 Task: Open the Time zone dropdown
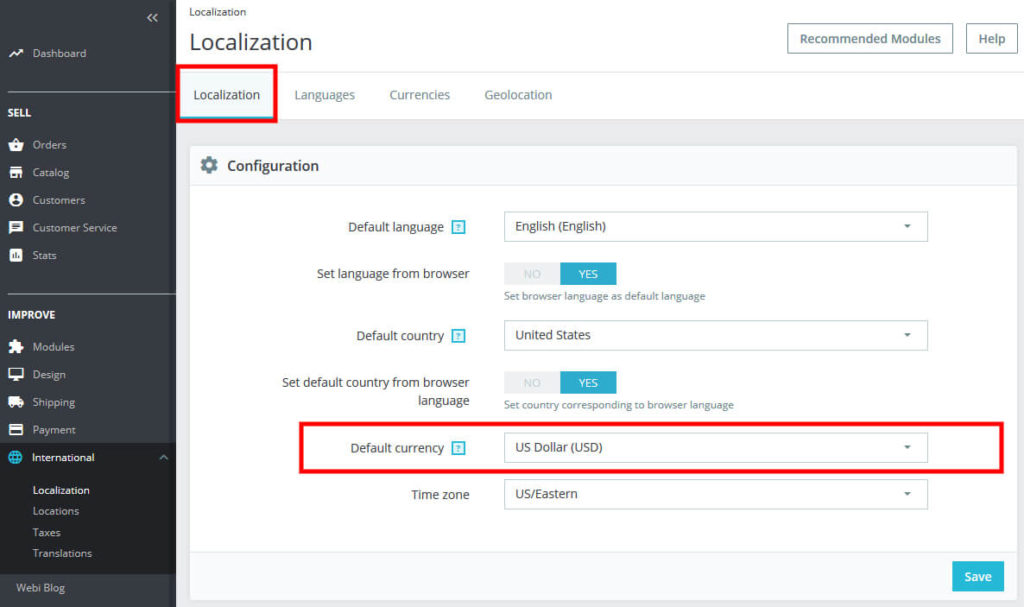click(715, 494)
